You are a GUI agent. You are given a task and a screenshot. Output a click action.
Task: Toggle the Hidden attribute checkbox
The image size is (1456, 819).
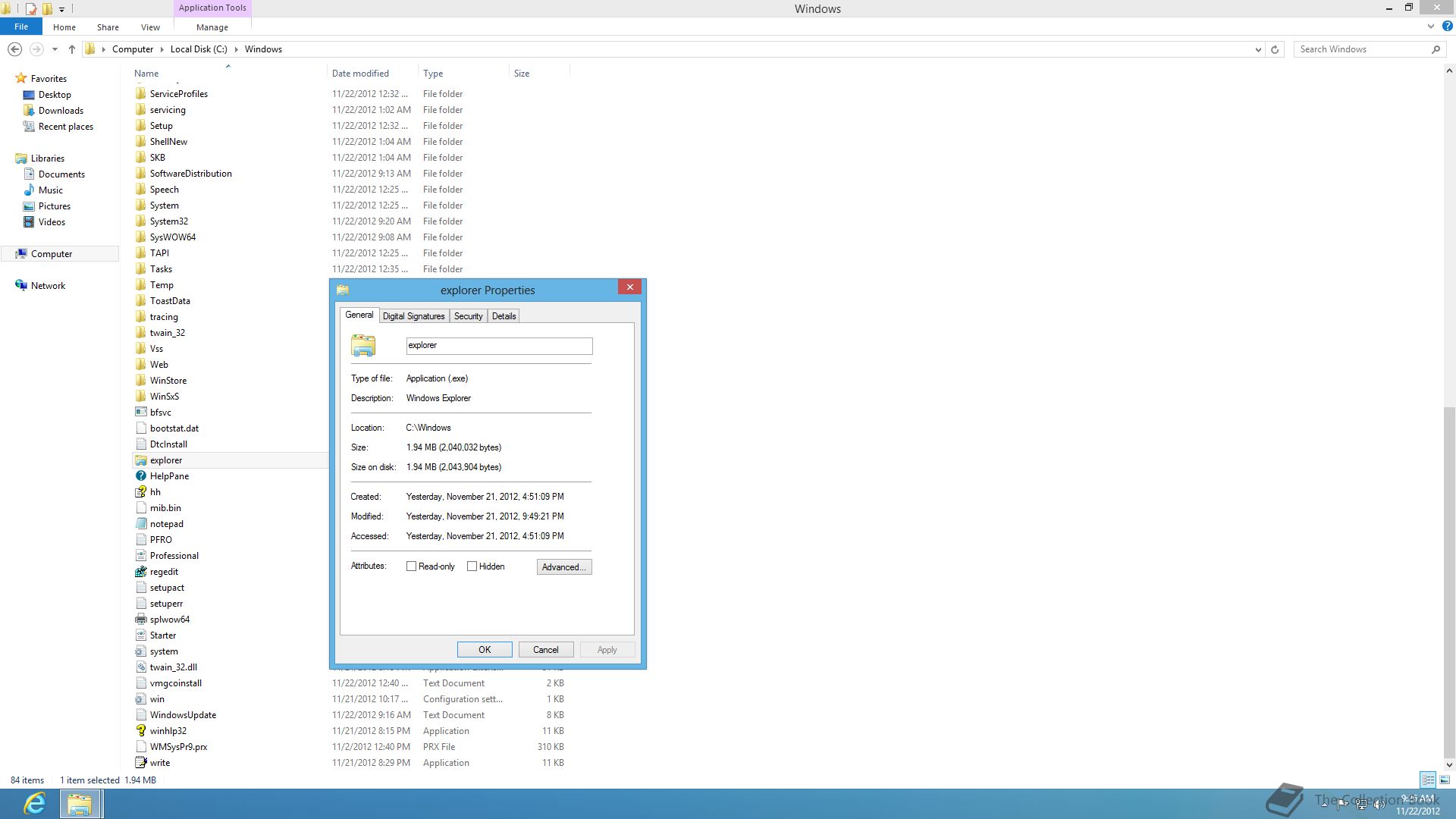click(472, 566)
